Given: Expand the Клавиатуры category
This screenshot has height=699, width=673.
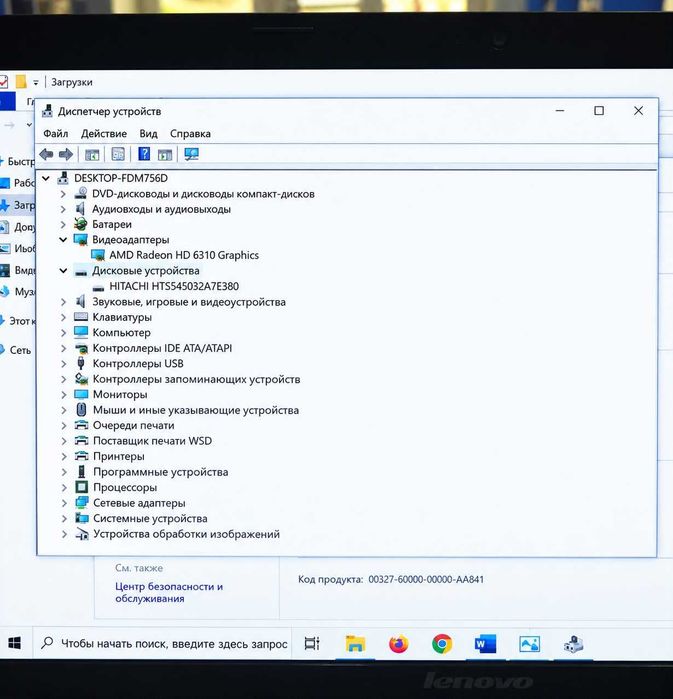Looking at the screenshot, I should tap(63, 317).
